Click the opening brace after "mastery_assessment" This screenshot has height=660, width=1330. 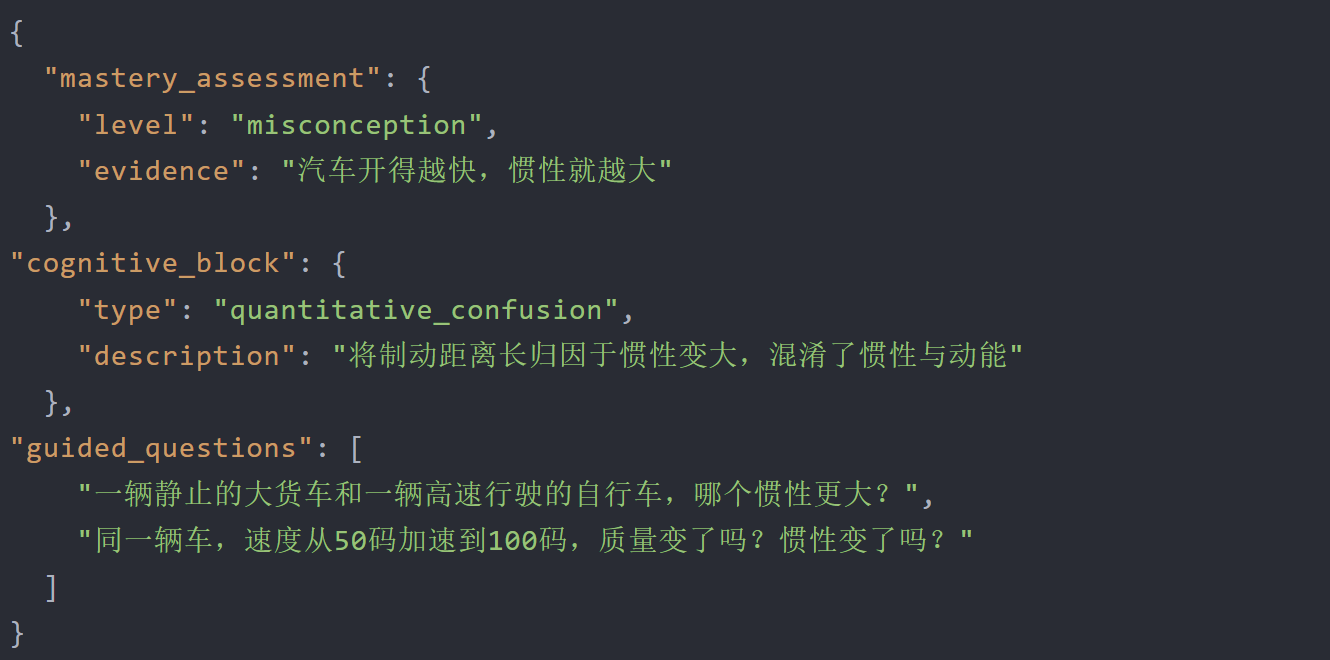424,78
